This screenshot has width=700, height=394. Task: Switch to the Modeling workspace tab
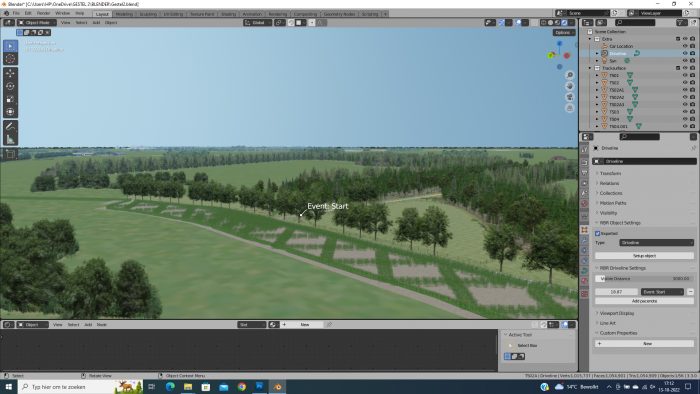pyautogui.click(x=124, y=14)
